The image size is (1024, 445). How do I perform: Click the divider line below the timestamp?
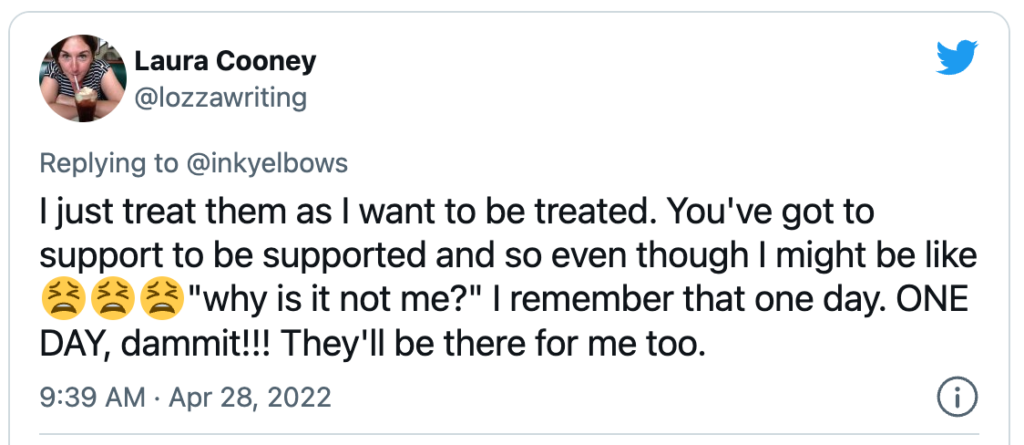click(509, 433)
